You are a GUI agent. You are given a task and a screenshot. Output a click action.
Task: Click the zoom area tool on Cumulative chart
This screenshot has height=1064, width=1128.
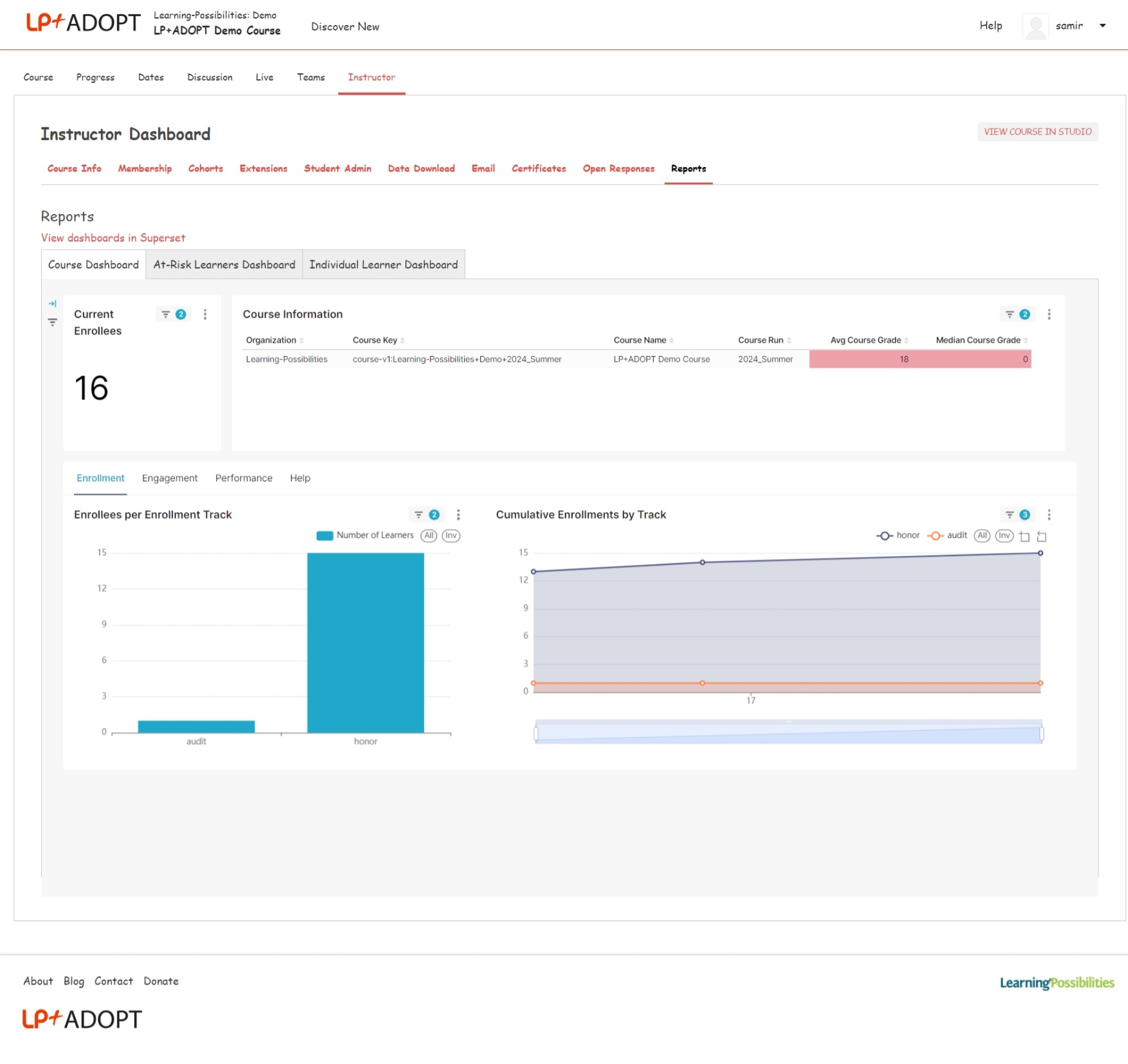tap(1025, 536)
